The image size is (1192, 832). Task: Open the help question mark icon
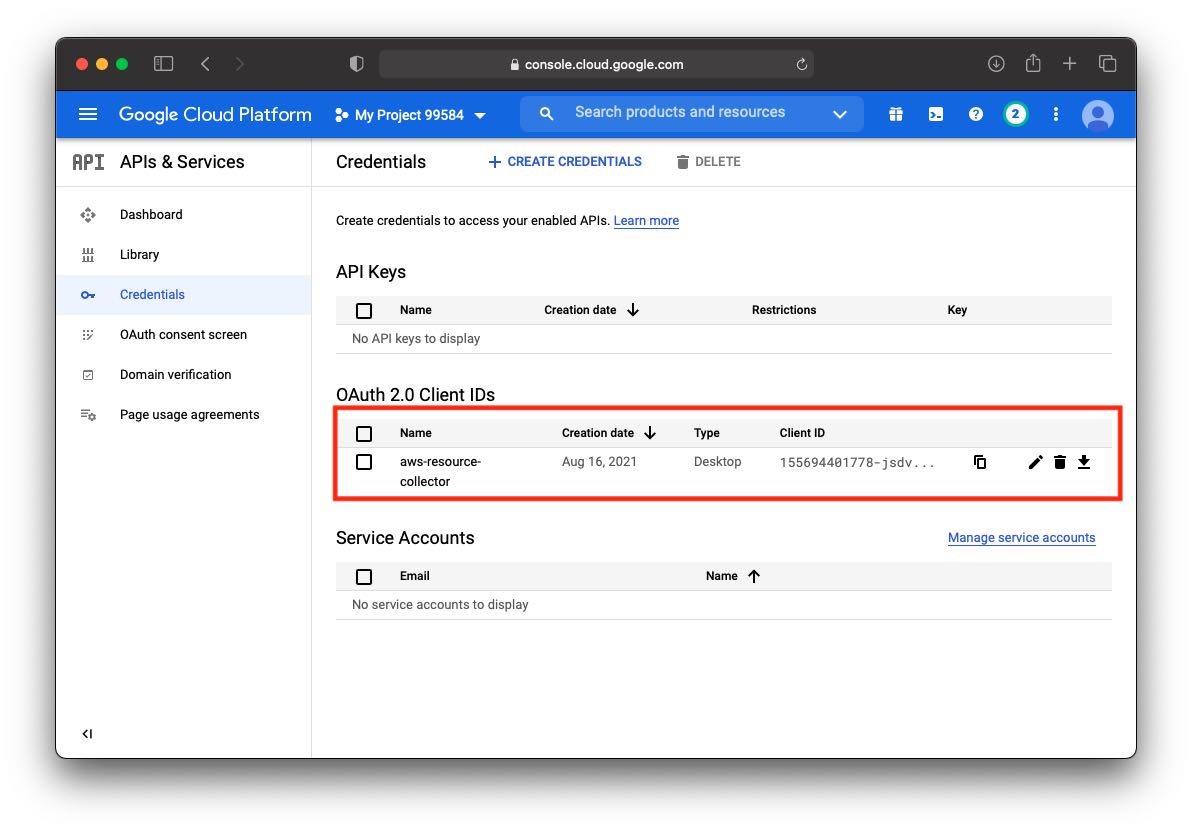pos(975,115)
